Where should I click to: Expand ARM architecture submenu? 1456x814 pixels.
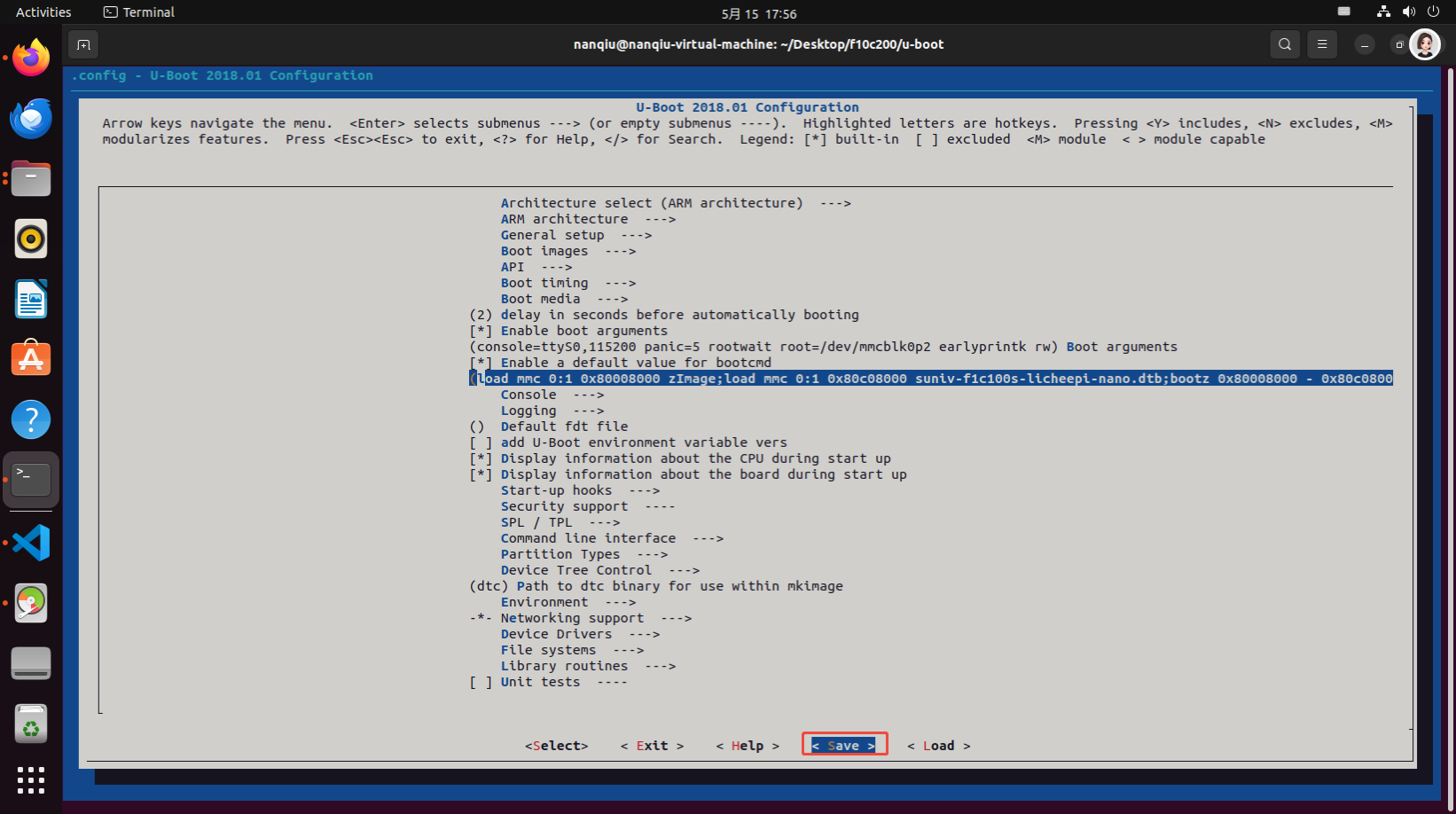tap(588, 219)
